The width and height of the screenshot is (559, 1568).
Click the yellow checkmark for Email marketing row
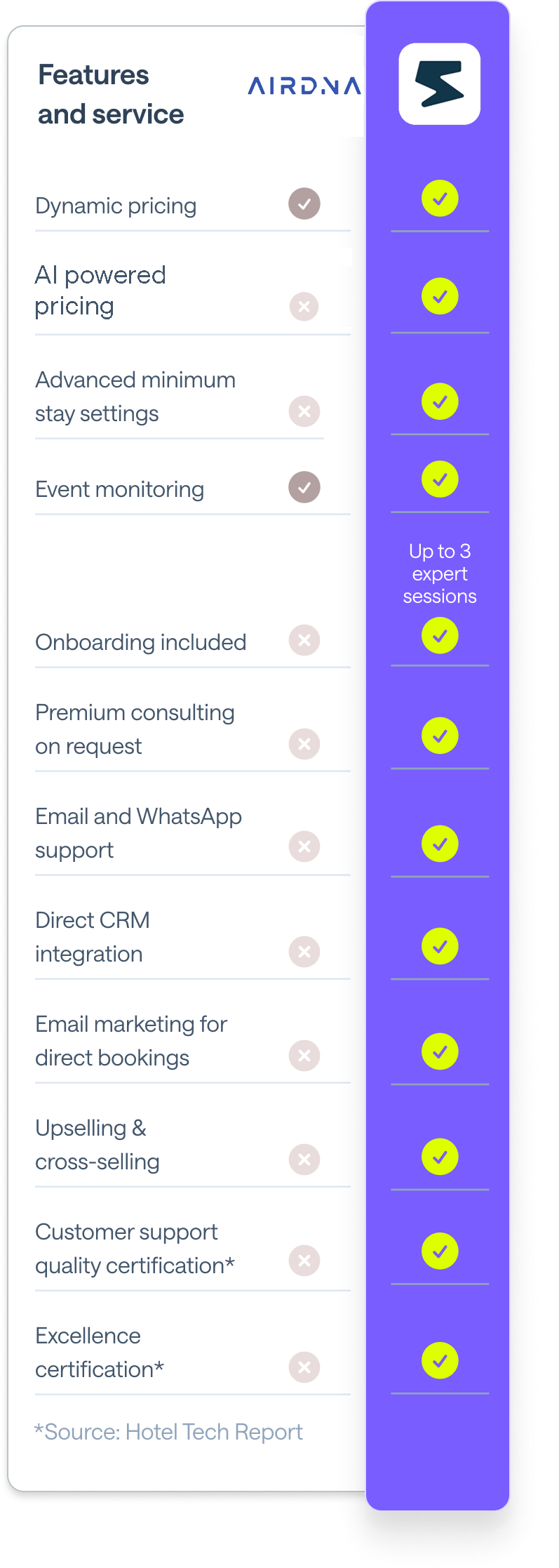(x=440, y=1051)
